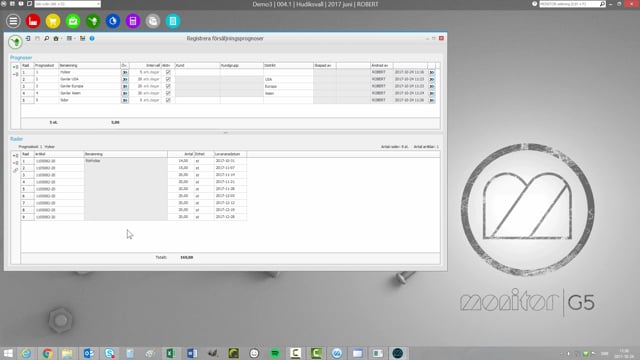Toggle the Aktiv checkbox in the Europa row
Viewport: 640px width, 360px height.
click(x=168, y=86)
